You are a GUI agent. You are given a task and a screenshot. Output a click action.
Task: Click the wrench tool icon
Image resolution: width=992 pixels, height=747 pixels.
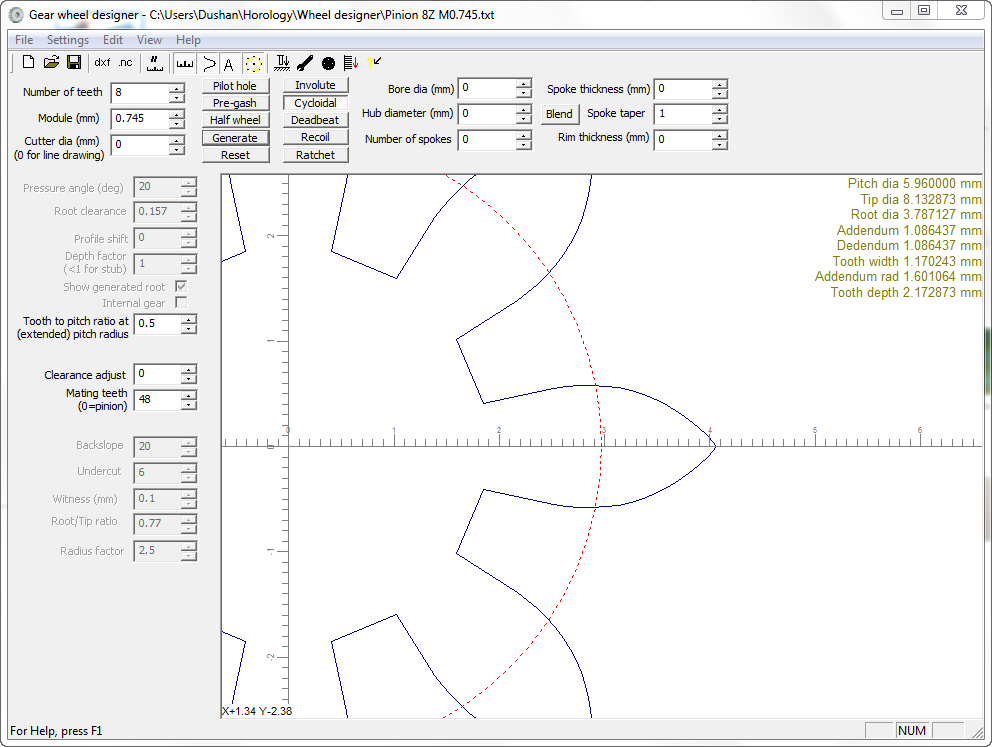point(306,63)
